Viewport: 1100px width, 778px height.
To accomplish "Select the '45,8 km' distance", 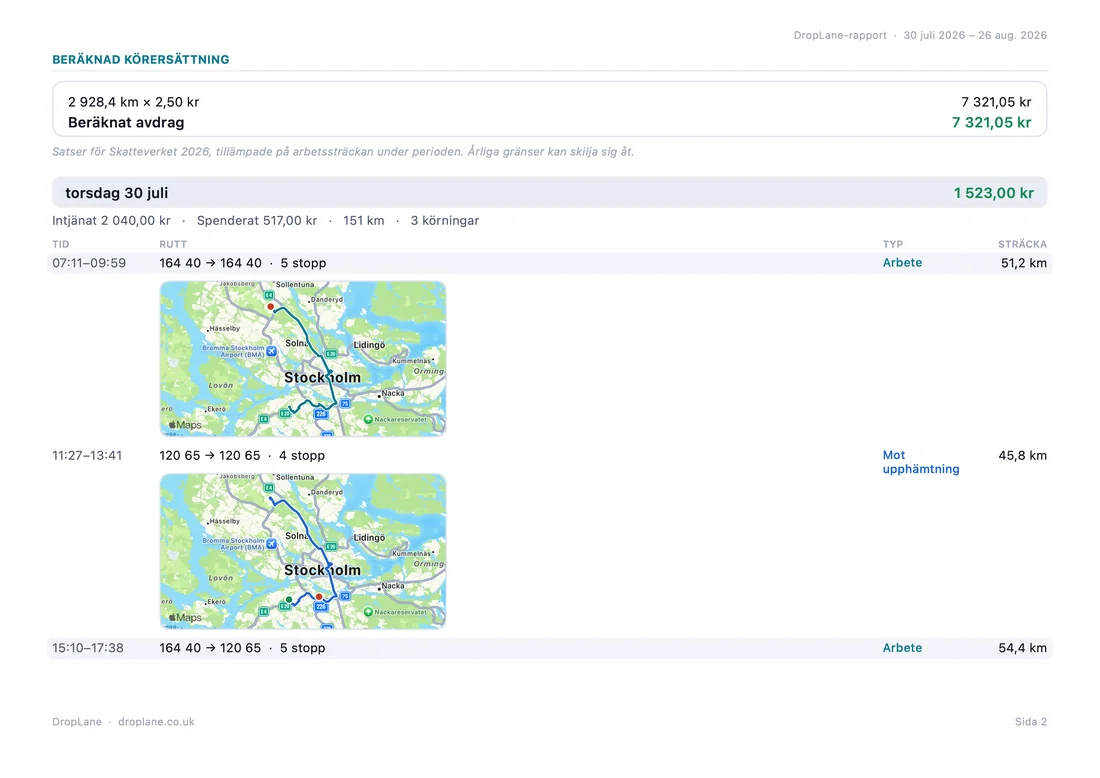I will tap(1022, 455).
